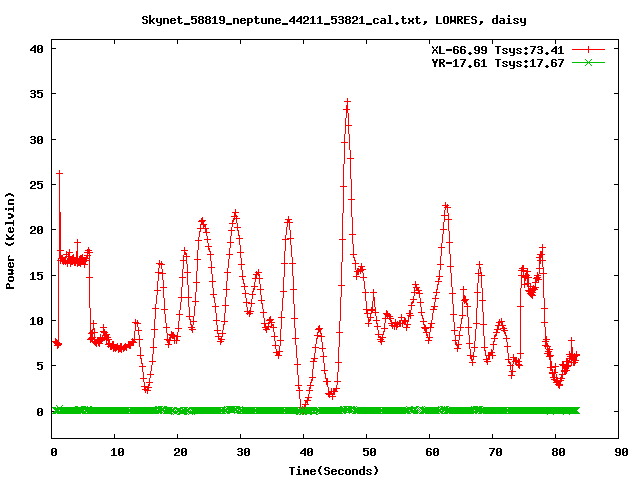Screen dimensions: 640x480
Task: Click the x-axis tick label 50
Action: (369, 452)
